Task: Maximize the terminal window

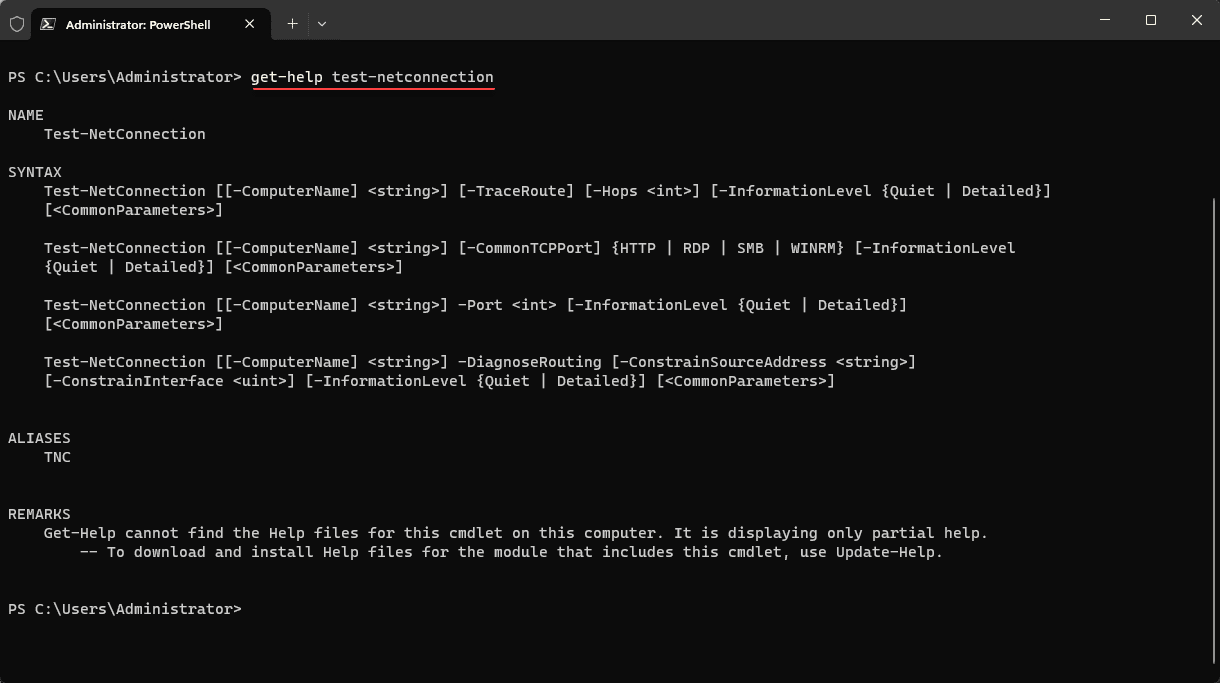Action: [1151, 20]
